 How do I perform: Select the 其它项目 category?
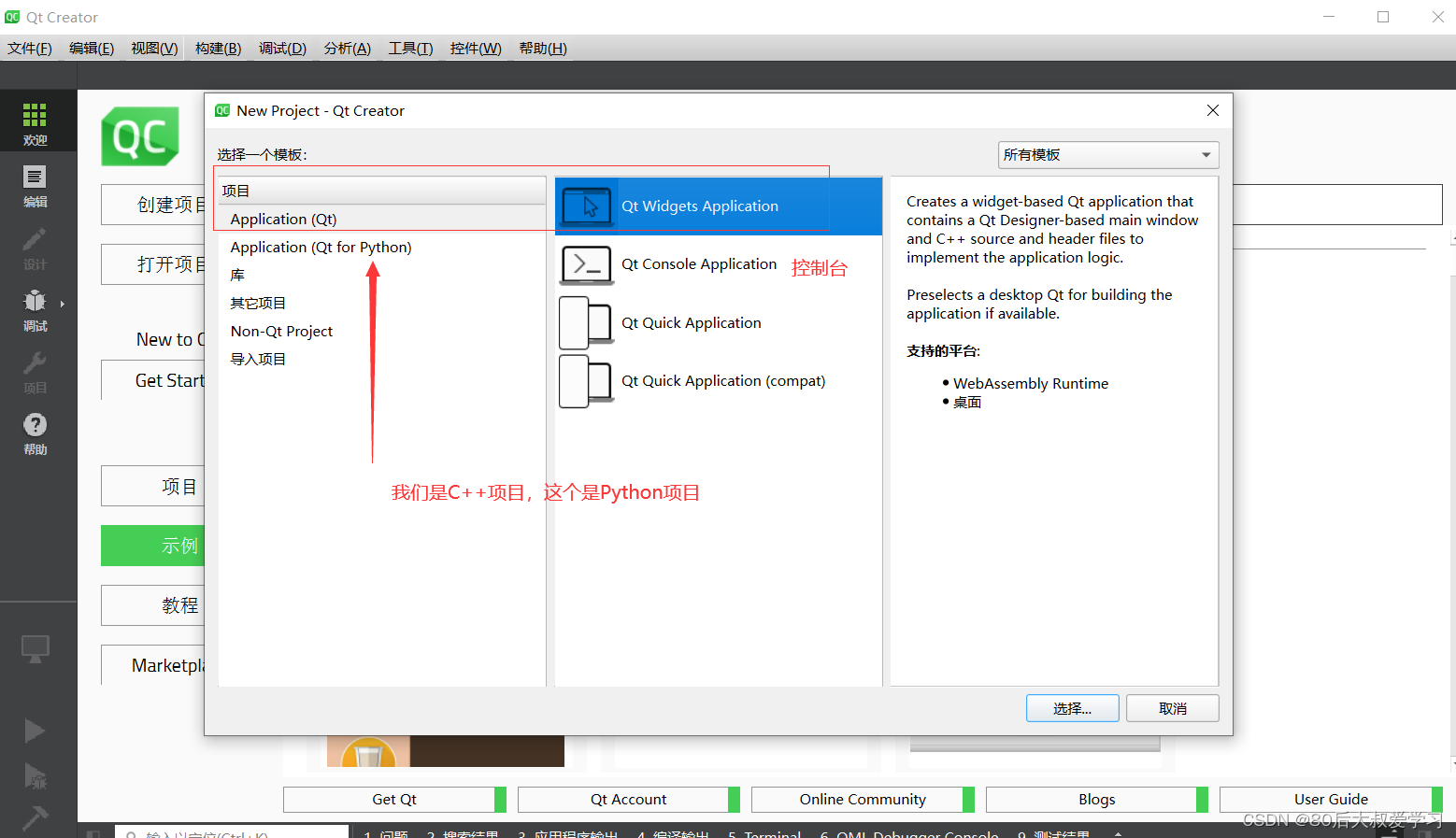pos(382,304)
